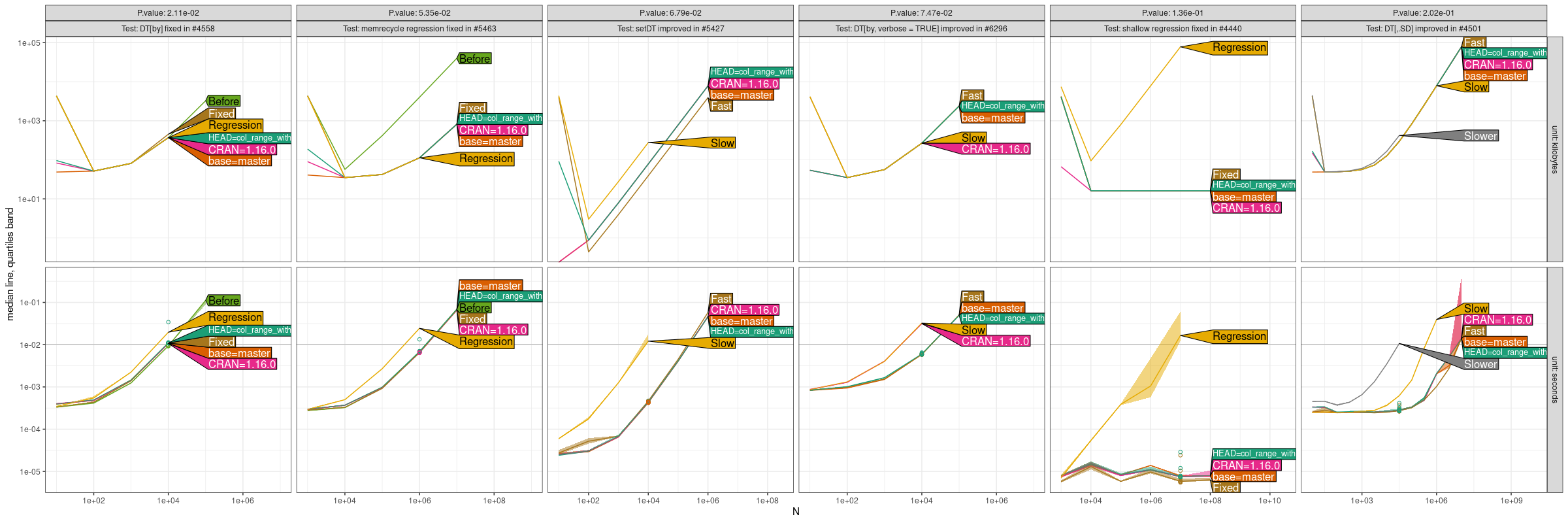
Task: Select the "Test: DT[by] fixed in #4558" header
Action: [x=168, y=29]
